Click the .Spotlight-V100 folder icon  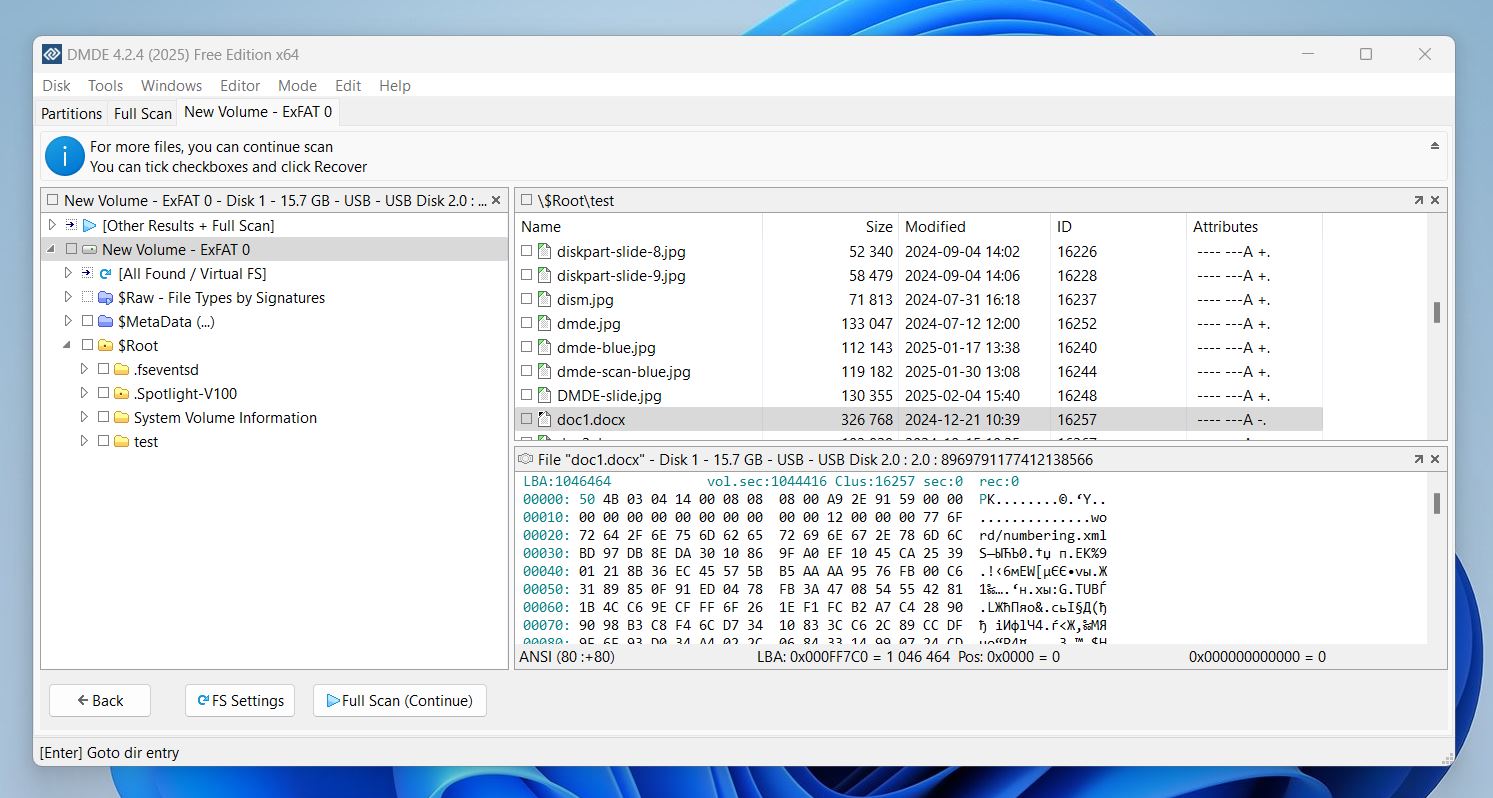tap(121, 394)
